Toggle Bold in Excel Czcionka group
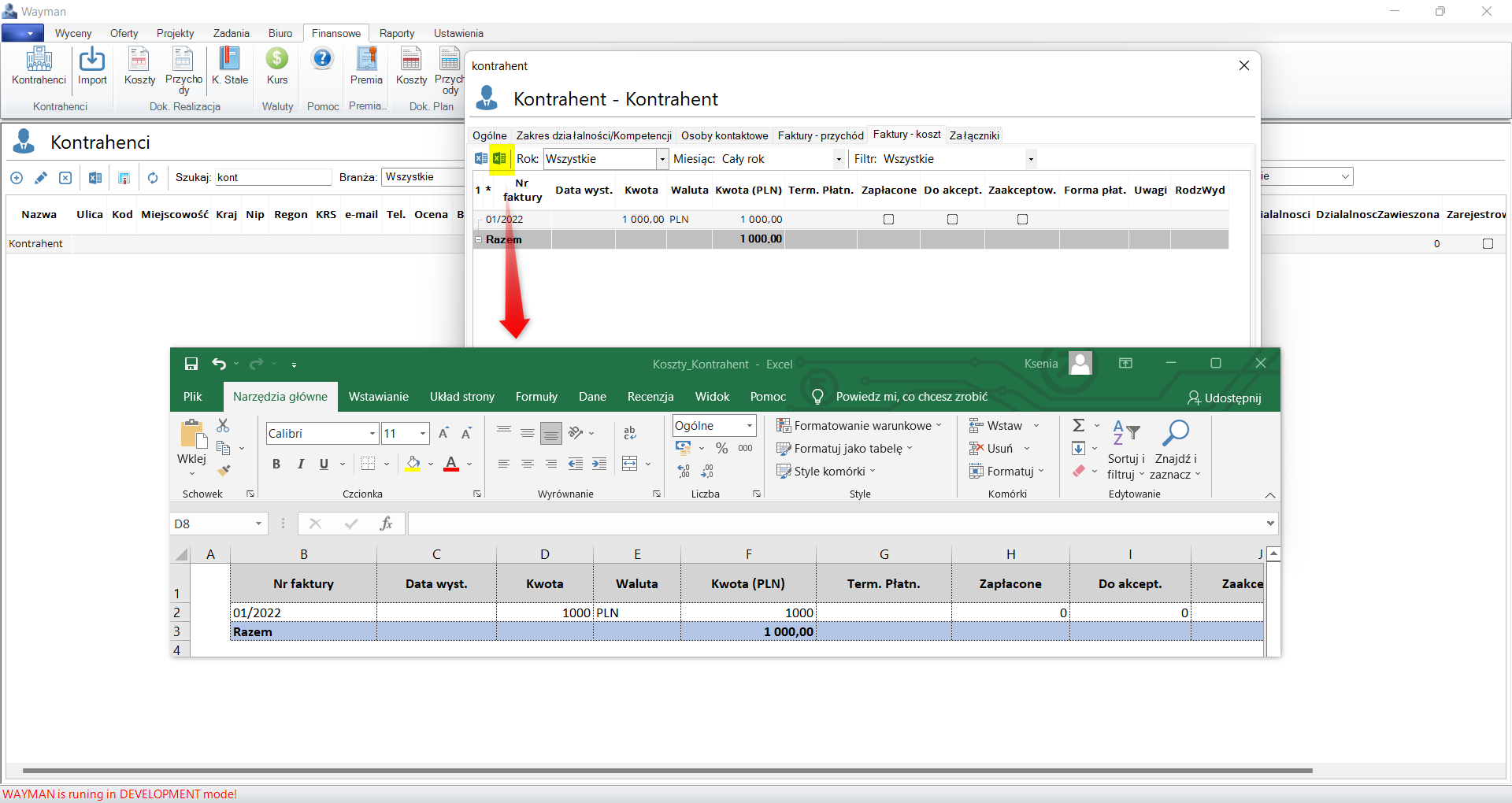This screenshot has width=1512, height=803. [276, 464]
